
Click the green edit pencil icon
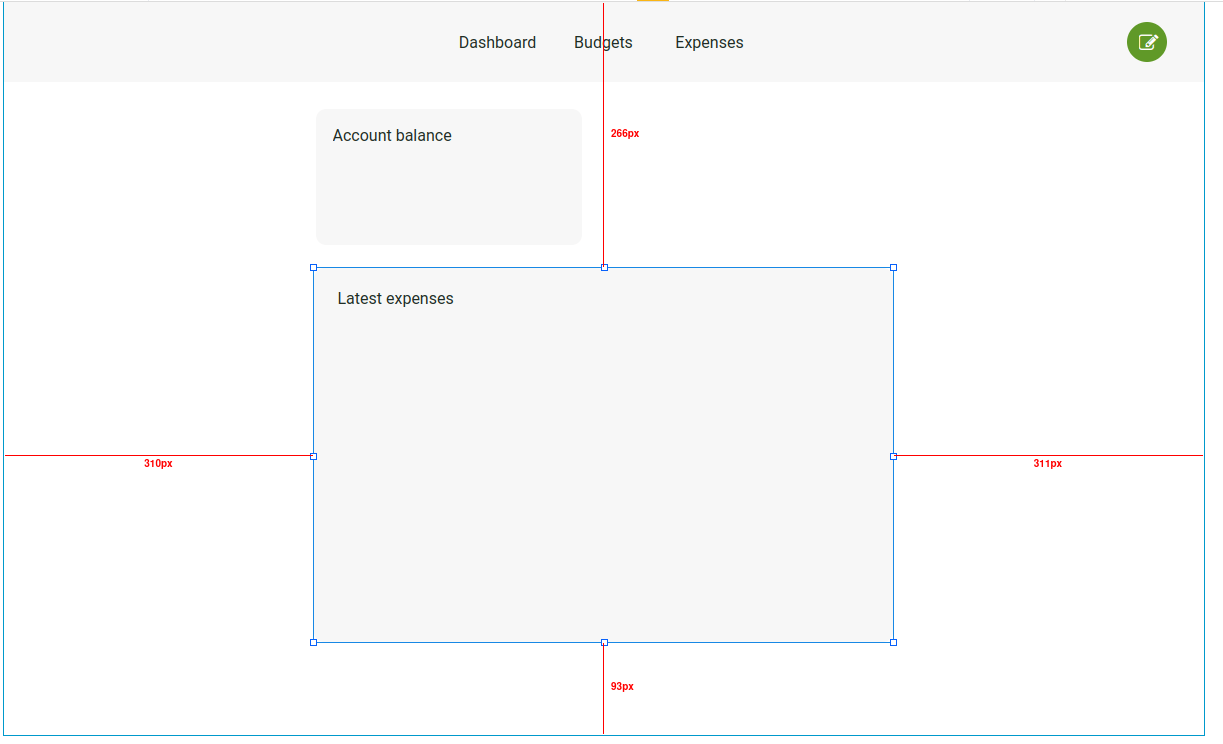(1146, 42)
